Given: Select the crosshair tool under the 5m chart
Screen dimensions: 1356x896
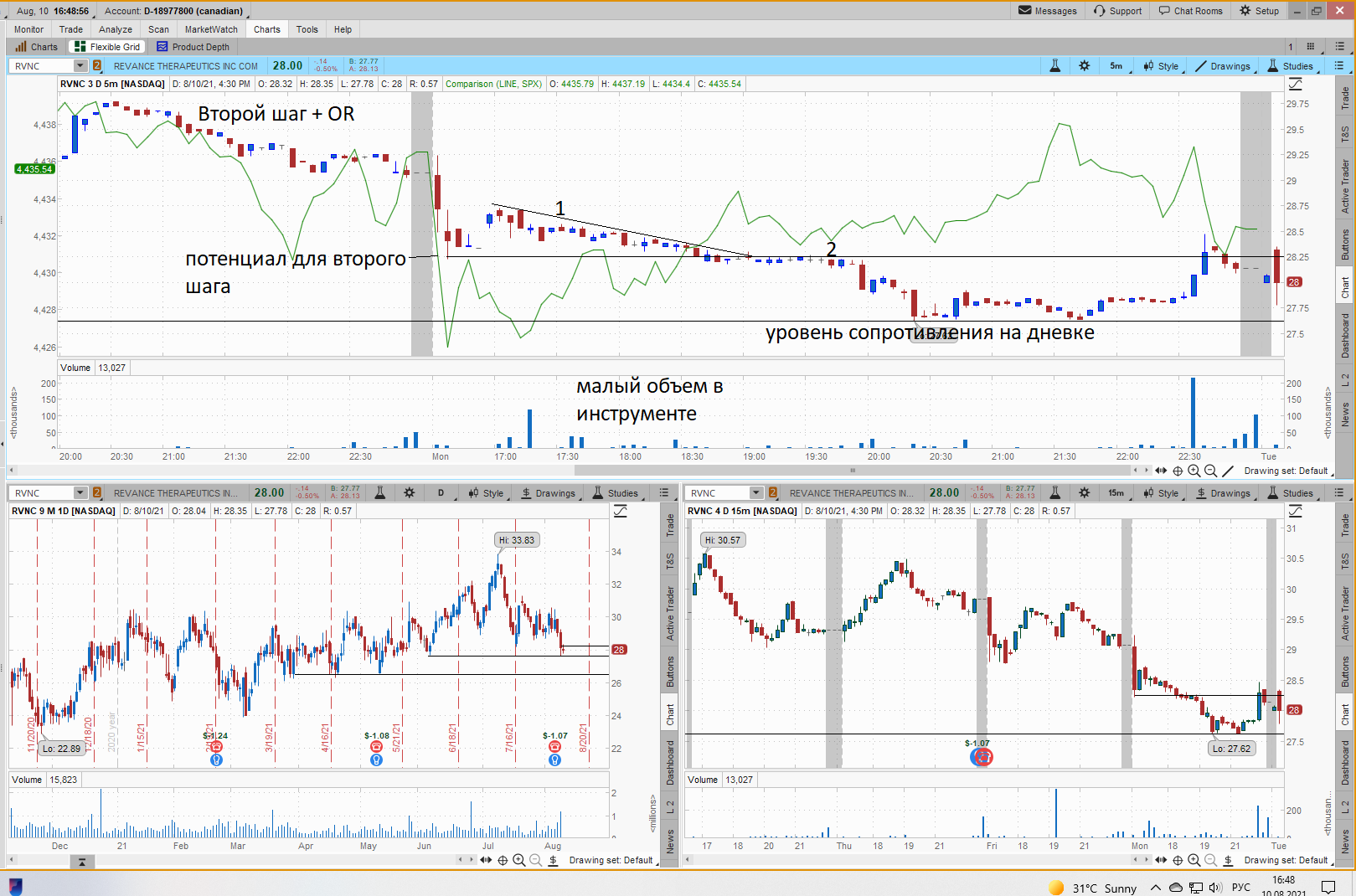Looking at the screenshot, I should (x=1178, y=471).
